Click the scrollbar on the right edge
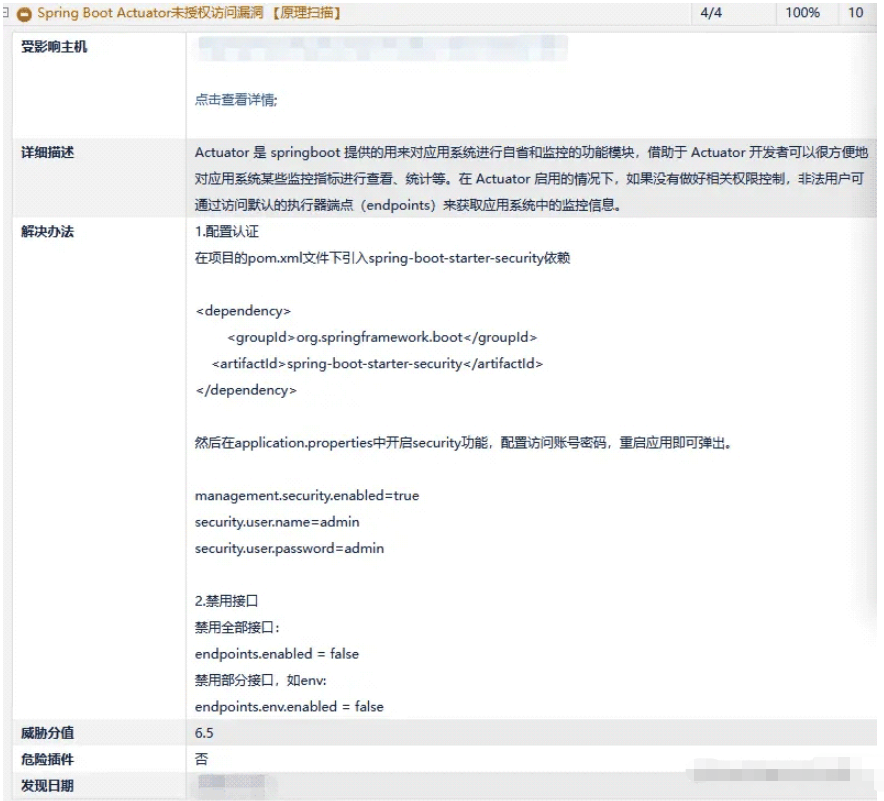The image size is (884, 801). tap(879, 400)
